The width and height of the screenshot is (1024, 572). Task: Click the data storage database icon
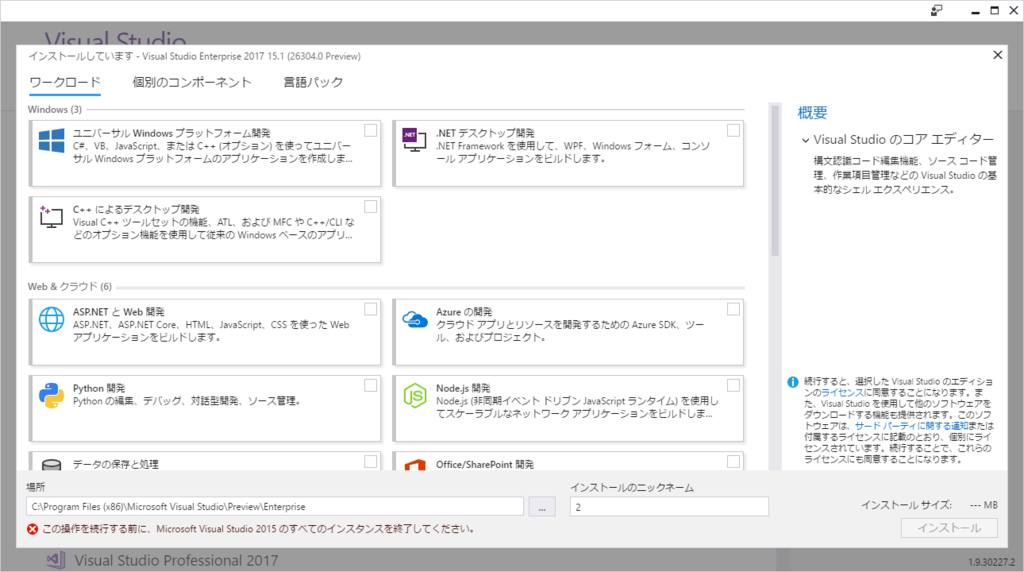pos(52,465)
